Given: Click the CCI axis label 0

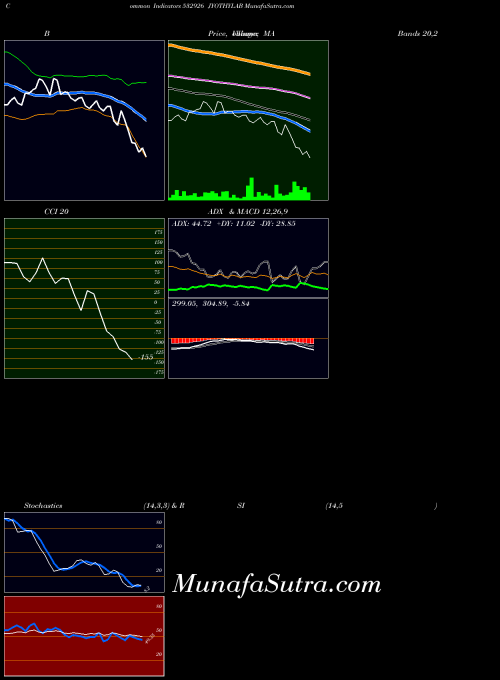Looking at the screenshot, I should [156, 302].
